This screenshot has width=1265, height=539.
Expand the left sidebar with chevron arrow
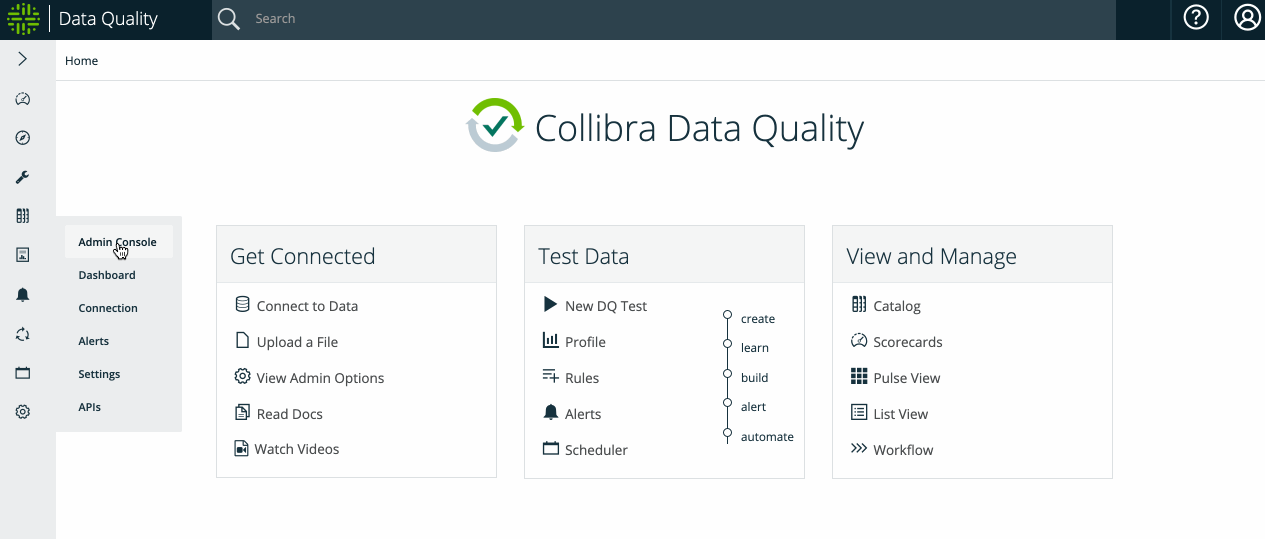coord(22,60)
